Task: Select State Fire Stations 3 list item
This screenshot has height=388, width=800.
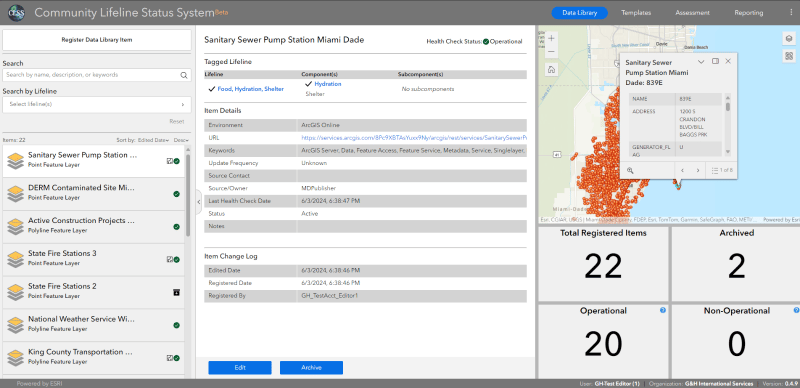Action: pos(93,259)
